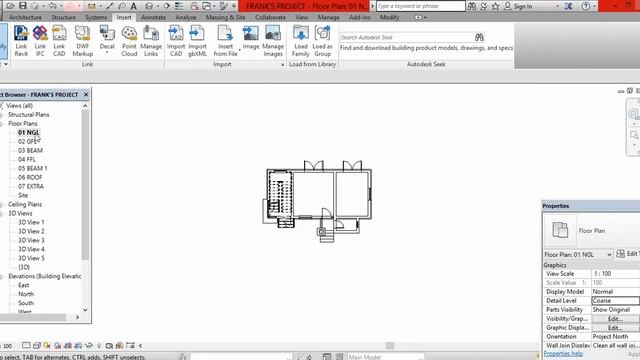Image resolution: width=640 pixels, height=360 pixels.
Task: Select 3D View 5 in browser
Action: pos(31,258)
